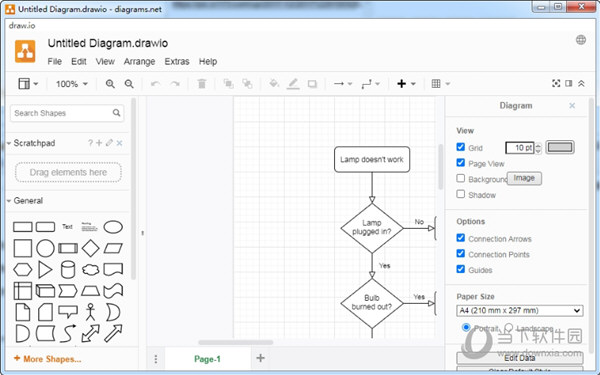Select the diamond shape in General

[91, 248]
